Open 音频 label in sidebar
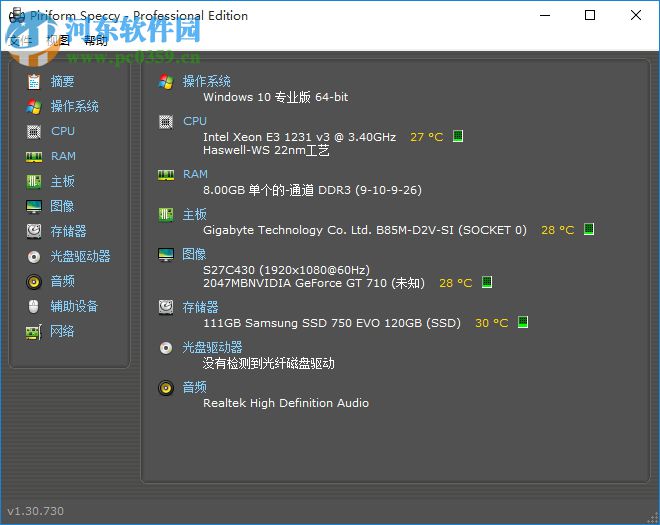The image size is (660, 525). tap(62, 281)
